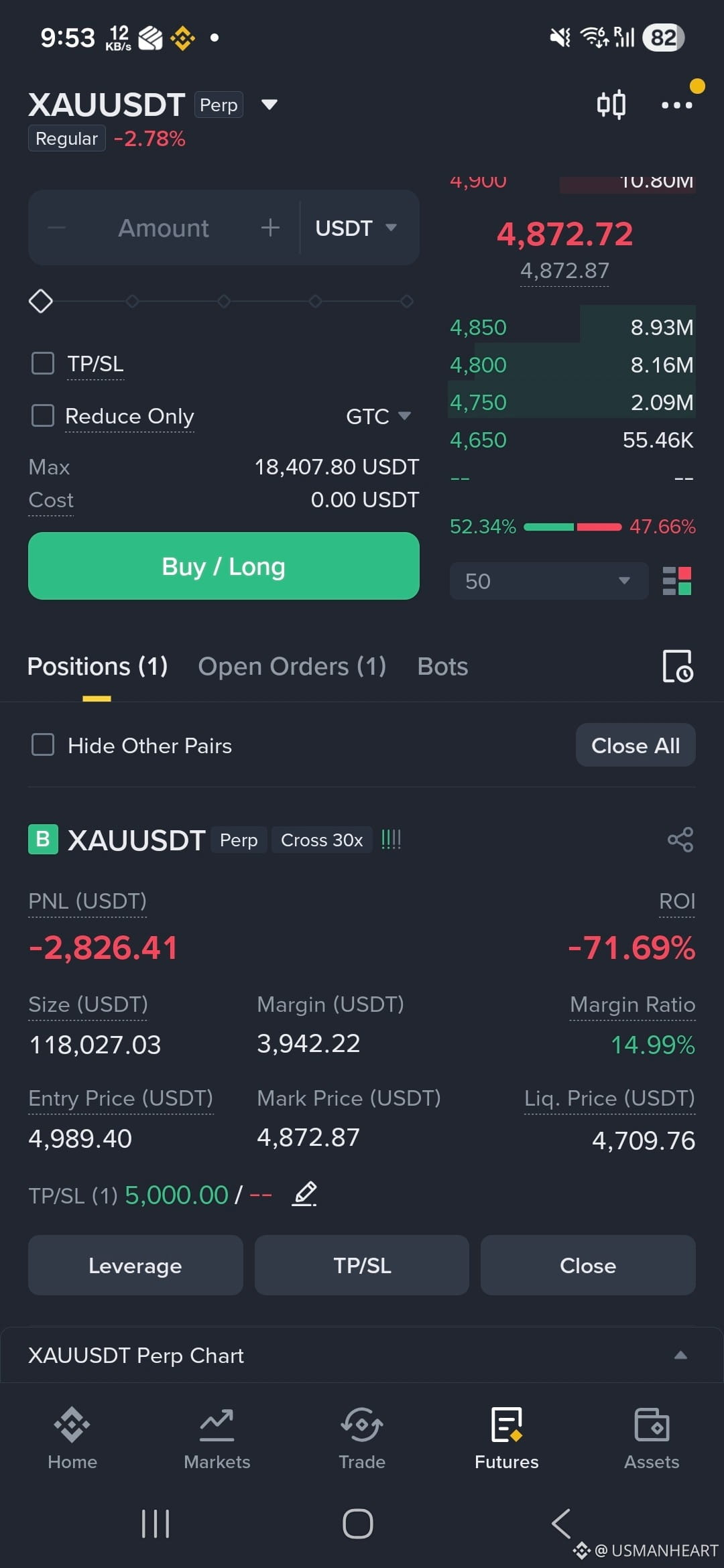Edit position TP/SL with pencil icon
Image resolution: width=724 pixels, height=1568 pixels.
pos(304,1194)
